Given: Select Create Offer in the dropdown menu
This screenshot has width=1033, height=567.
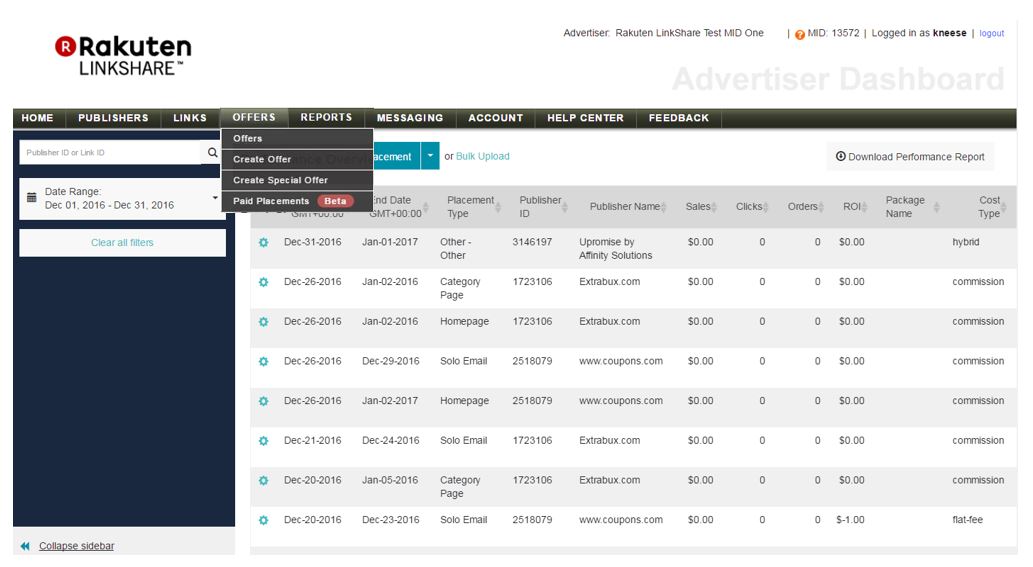Looking at the screenshot, I should (262, 159).
